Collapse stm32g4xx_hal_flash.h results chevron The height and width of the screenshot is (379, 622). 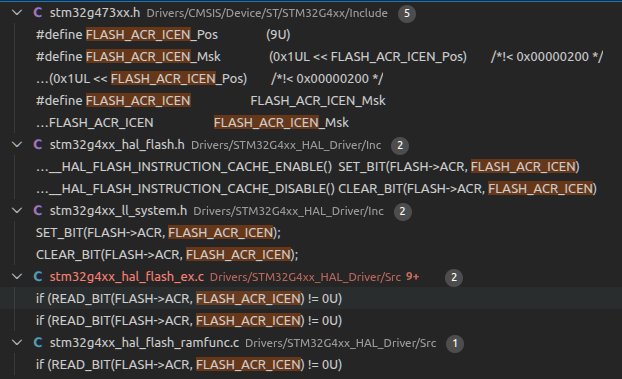click(x=17, y=145)
